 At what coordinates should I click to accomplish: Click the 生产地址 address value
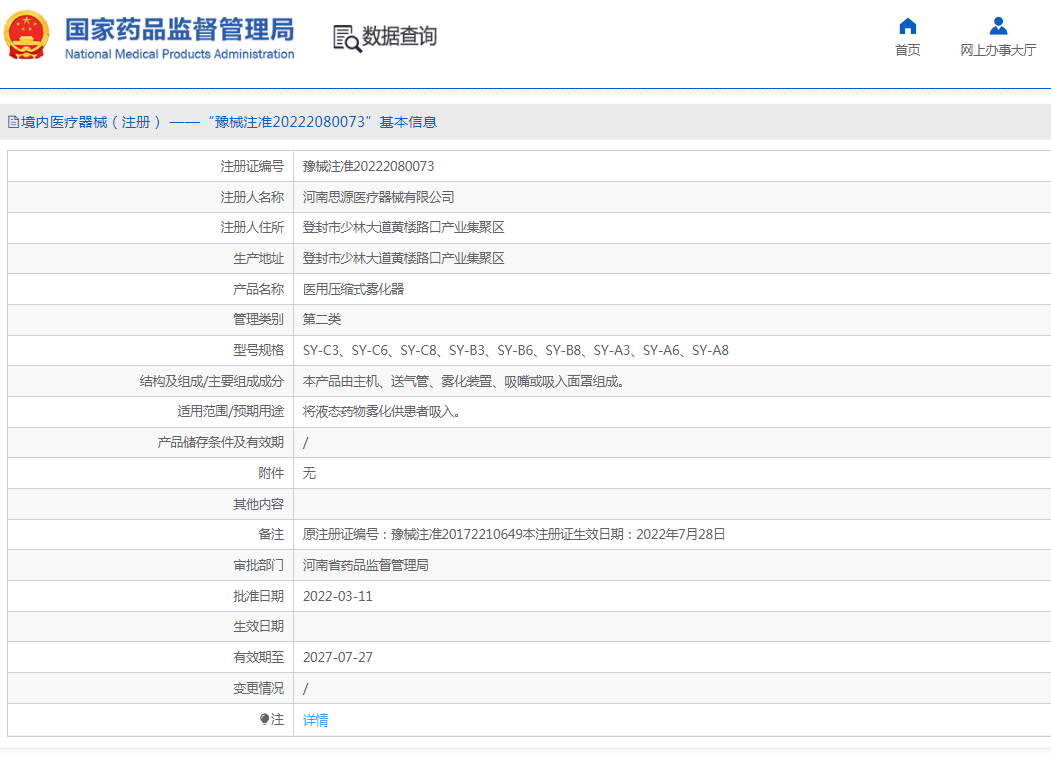404,258
